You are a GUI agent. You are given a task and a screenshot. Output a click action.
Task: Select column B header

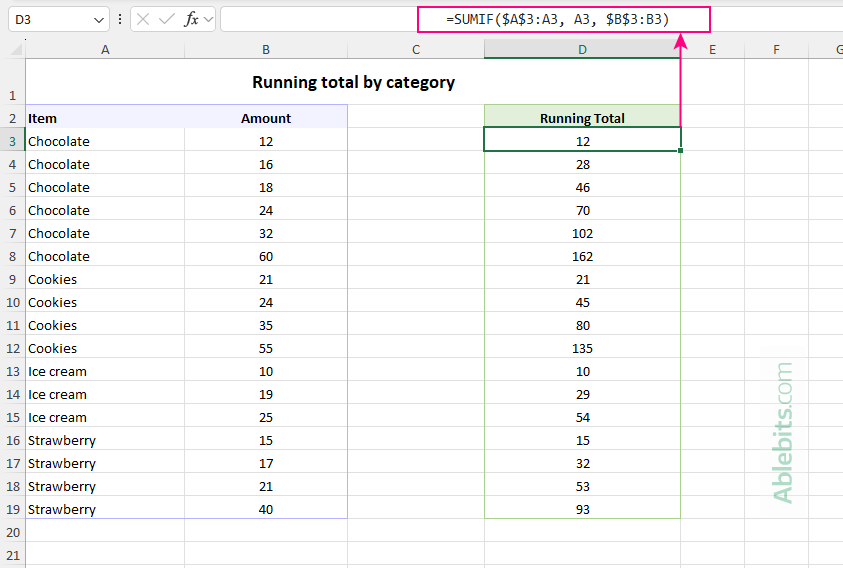(x=266, y=50)
